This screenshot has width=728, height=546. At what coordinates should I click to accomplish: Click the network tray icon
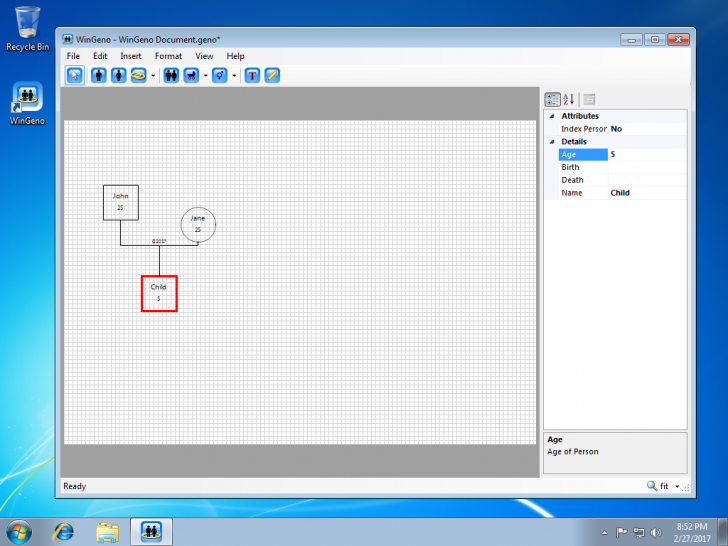pos(639,533)
